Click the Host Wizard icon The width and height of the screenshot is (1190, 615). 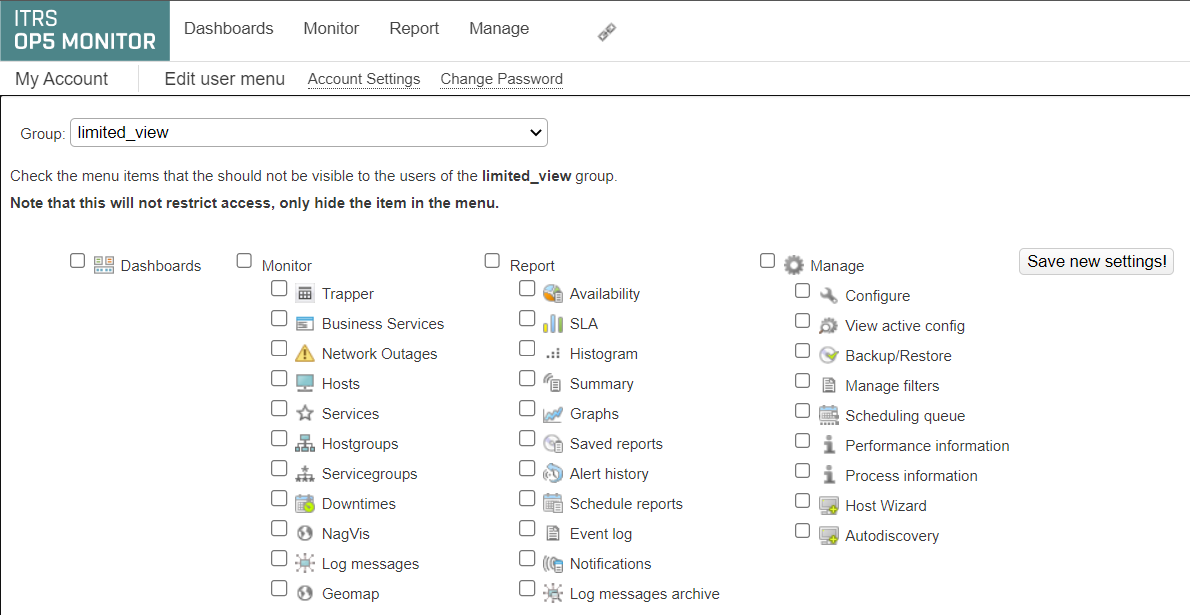[x=828, y=506]
